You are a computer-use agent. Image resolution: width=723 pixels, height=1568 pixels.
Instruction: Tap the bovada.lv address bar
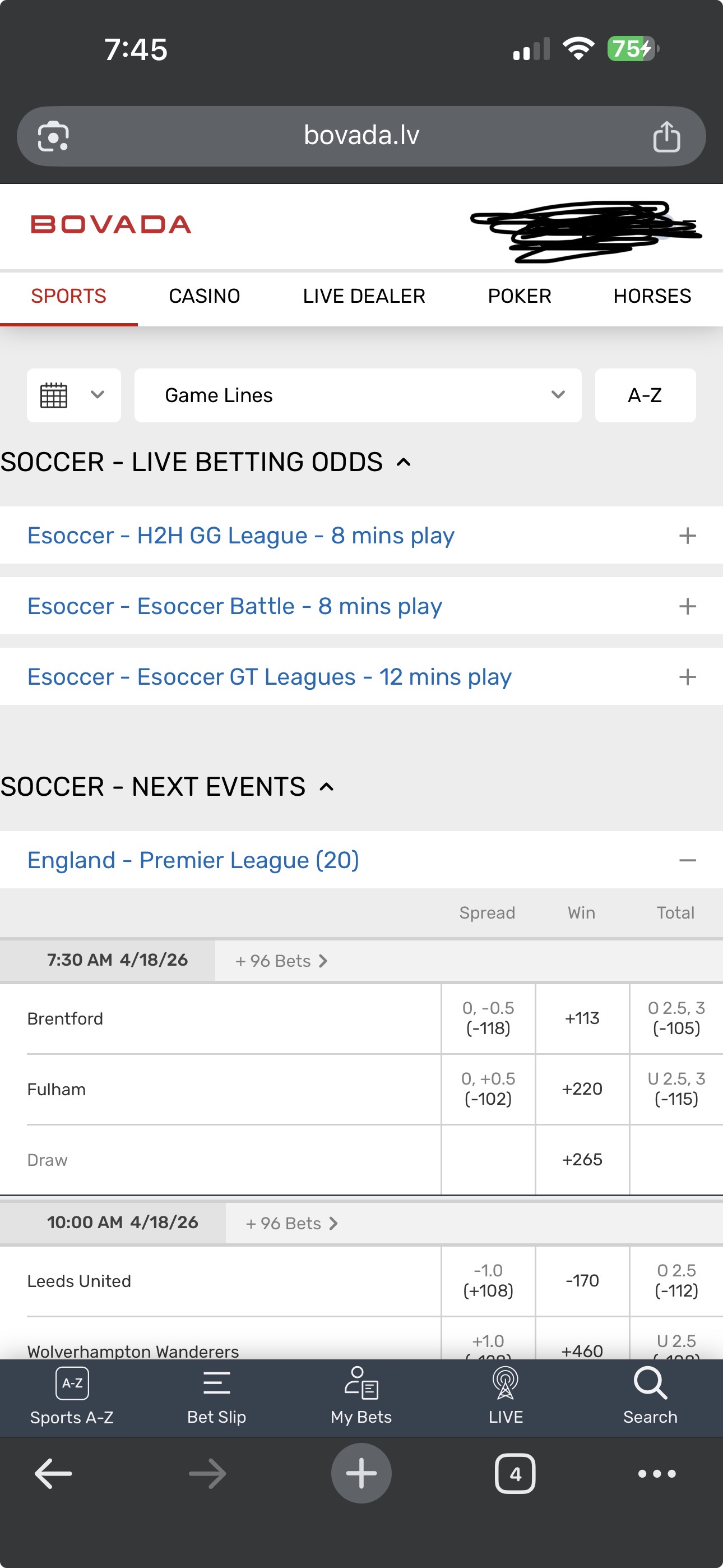click(x=361, y=136)
